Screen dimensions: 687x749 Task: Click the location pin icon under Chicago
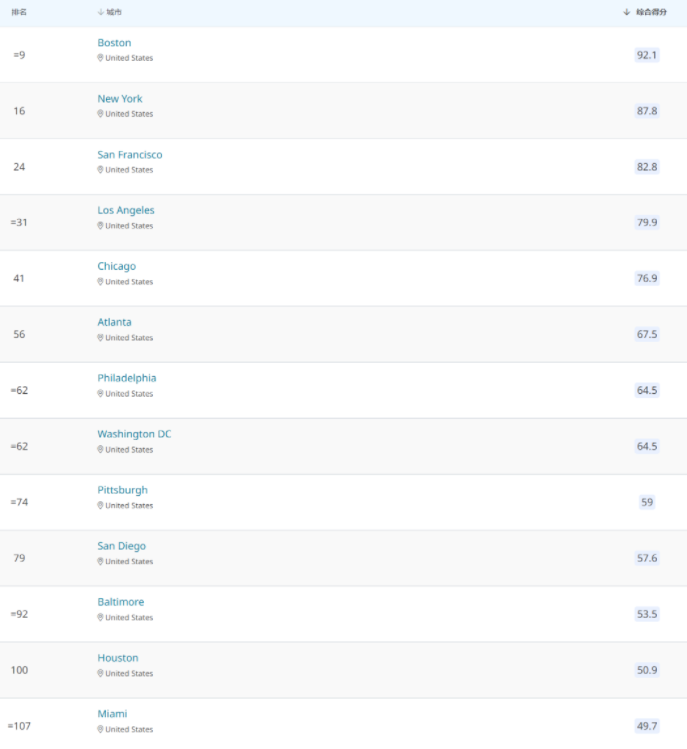pos(100,282)
